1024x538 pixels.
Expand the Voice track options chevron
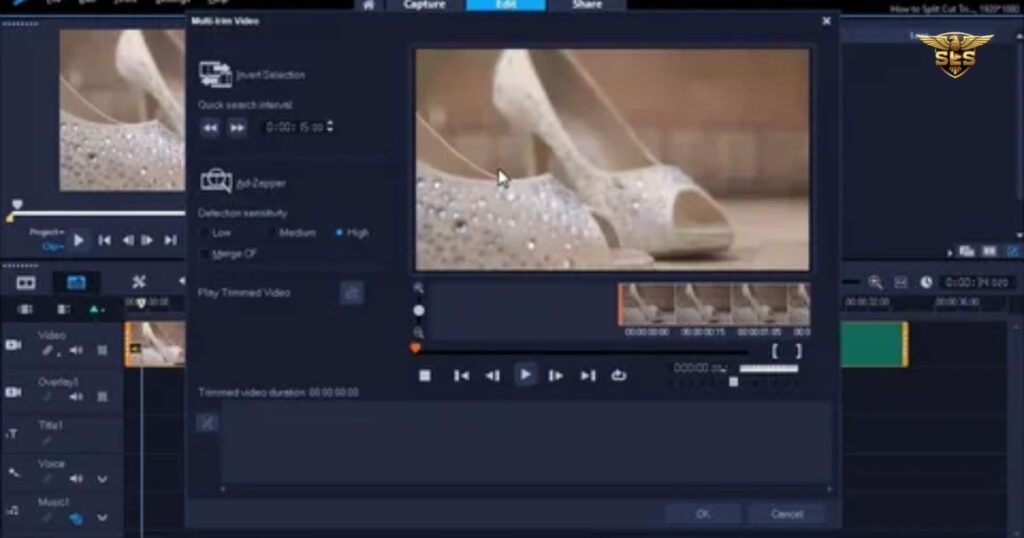(x=102, y=479)
